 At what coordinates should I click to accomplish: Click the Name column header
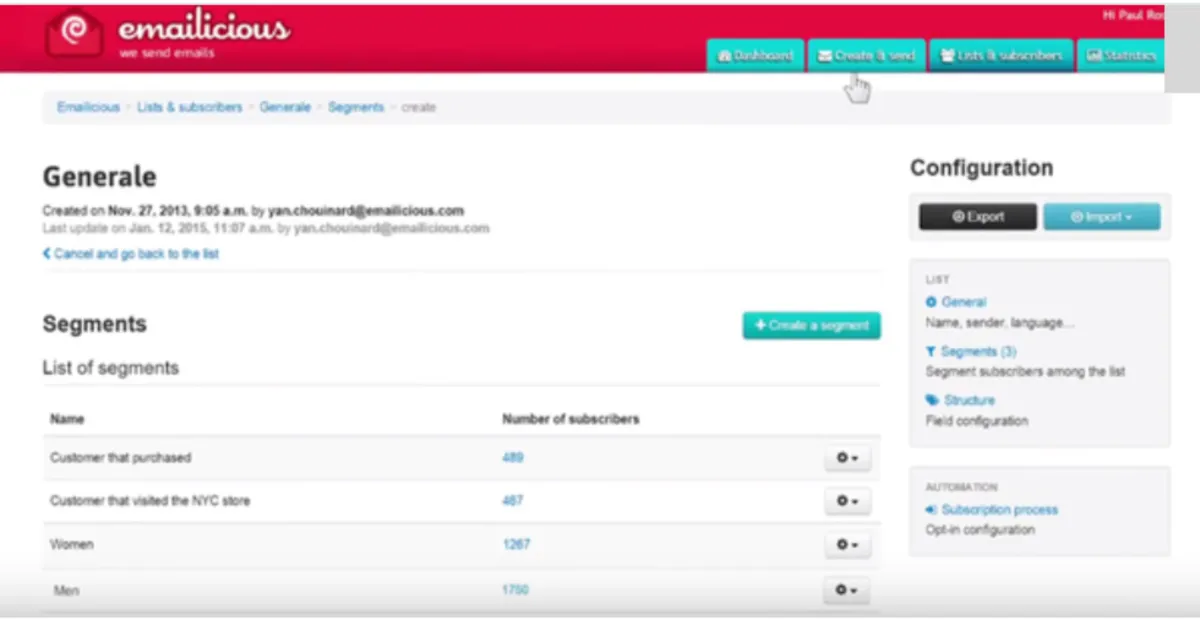click(x=67, y=419)
